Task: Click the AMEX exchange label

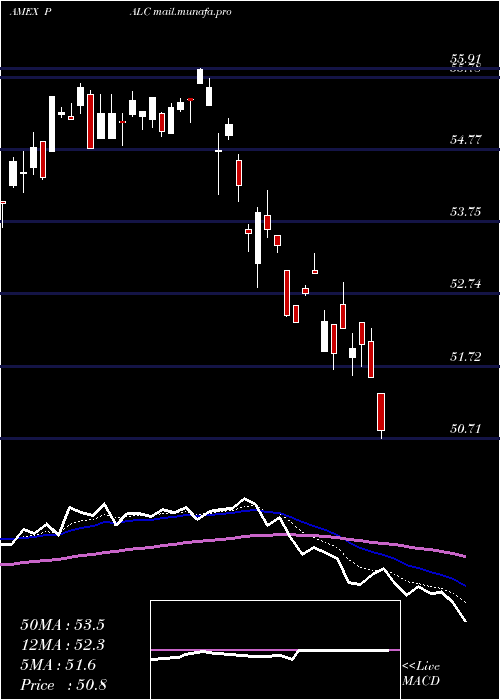Action: [23, 12]
